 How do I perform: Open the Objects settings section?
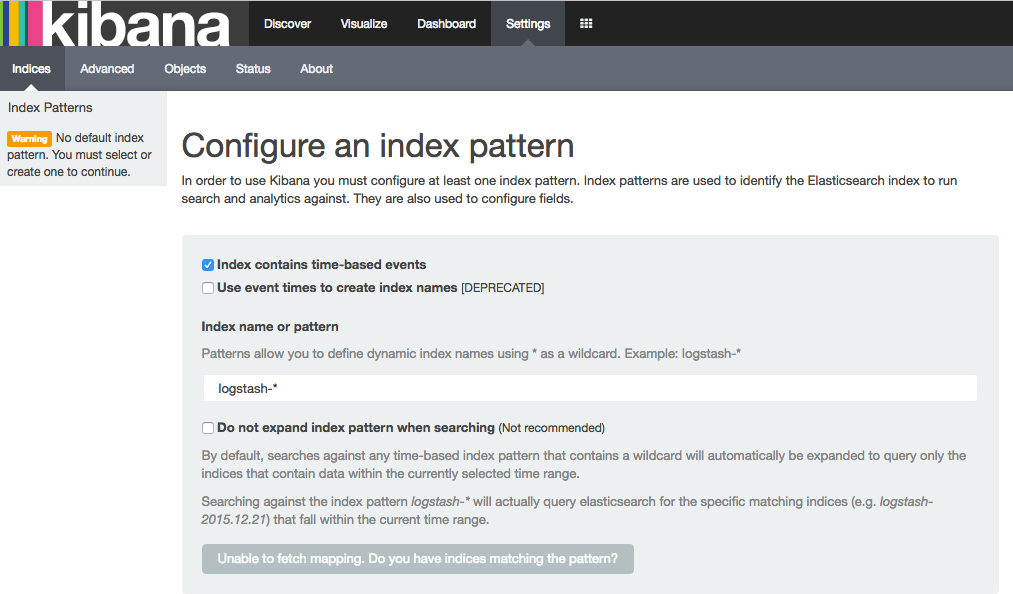click(185, 69)
